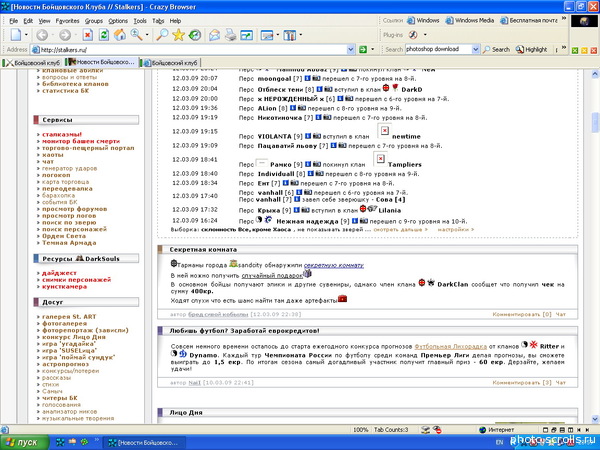Go to the Home page icon
Image resolution: width=600 pixels, height=450 pixels.
pyautogui.click(x=120, y=35)
